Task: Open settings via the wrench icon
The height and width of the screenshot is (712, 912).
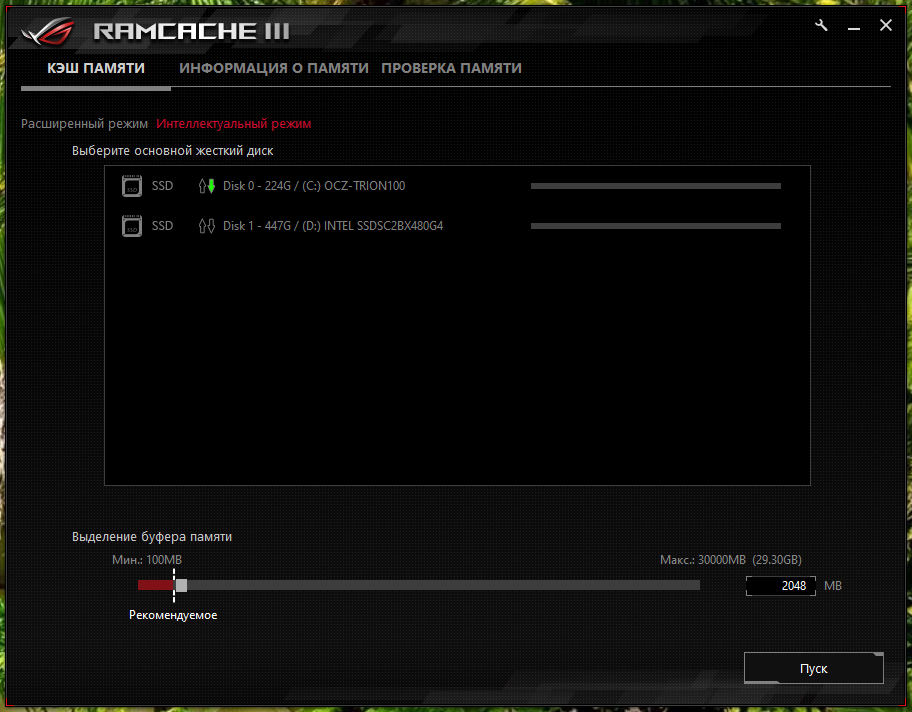Action: pyautogui.click(x=821, y=25)
